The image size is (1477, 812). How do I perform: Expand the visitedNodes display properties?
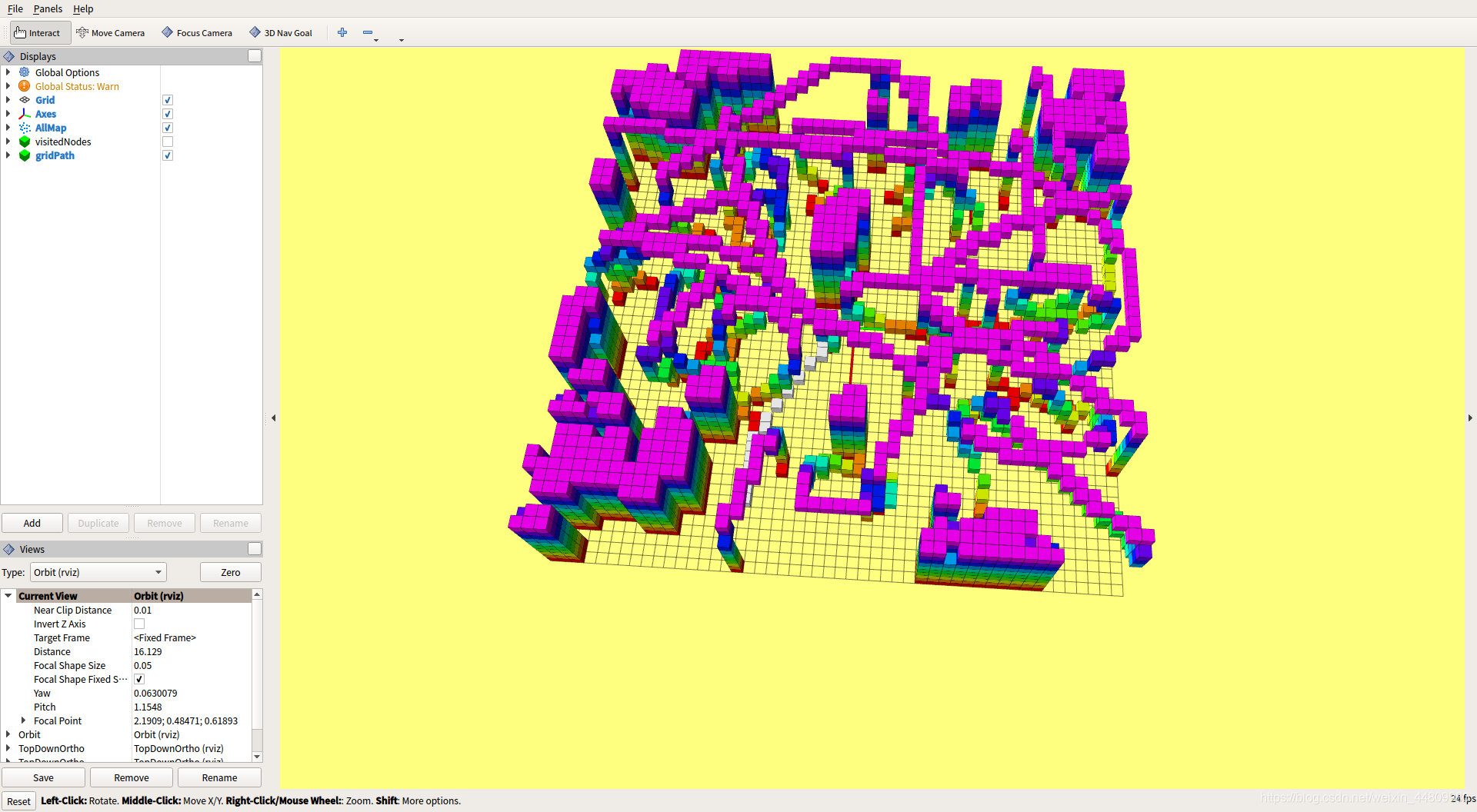(8, 141)
